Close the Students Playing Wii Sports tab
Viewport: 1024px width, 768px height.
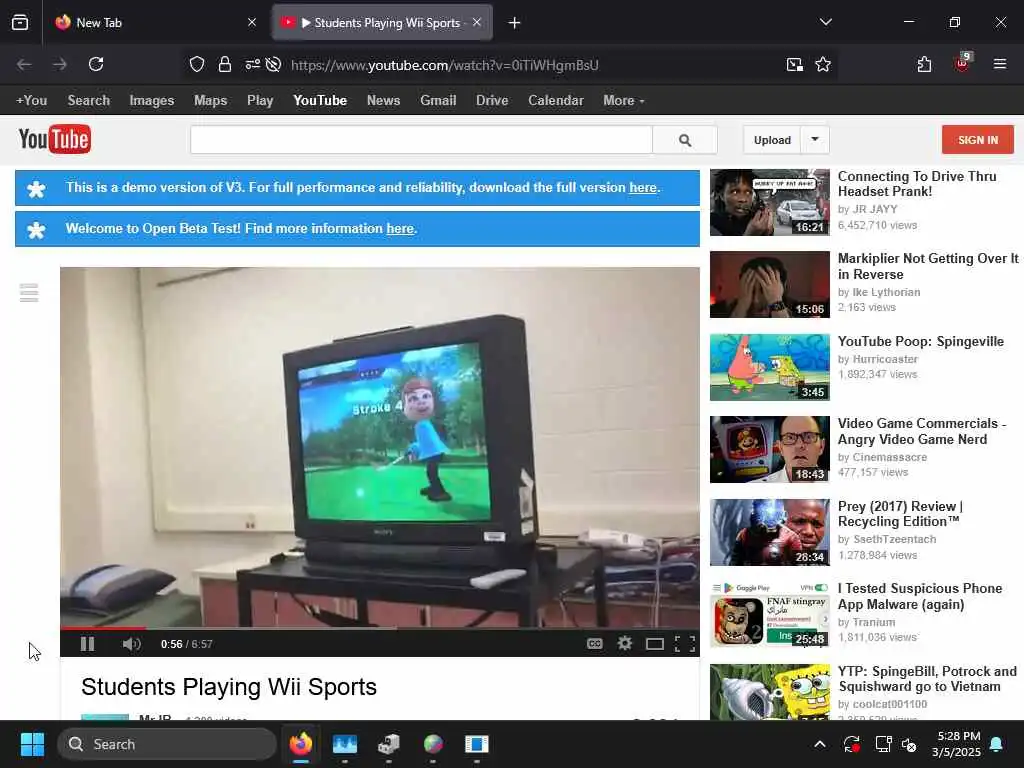[x=477, y=22]
